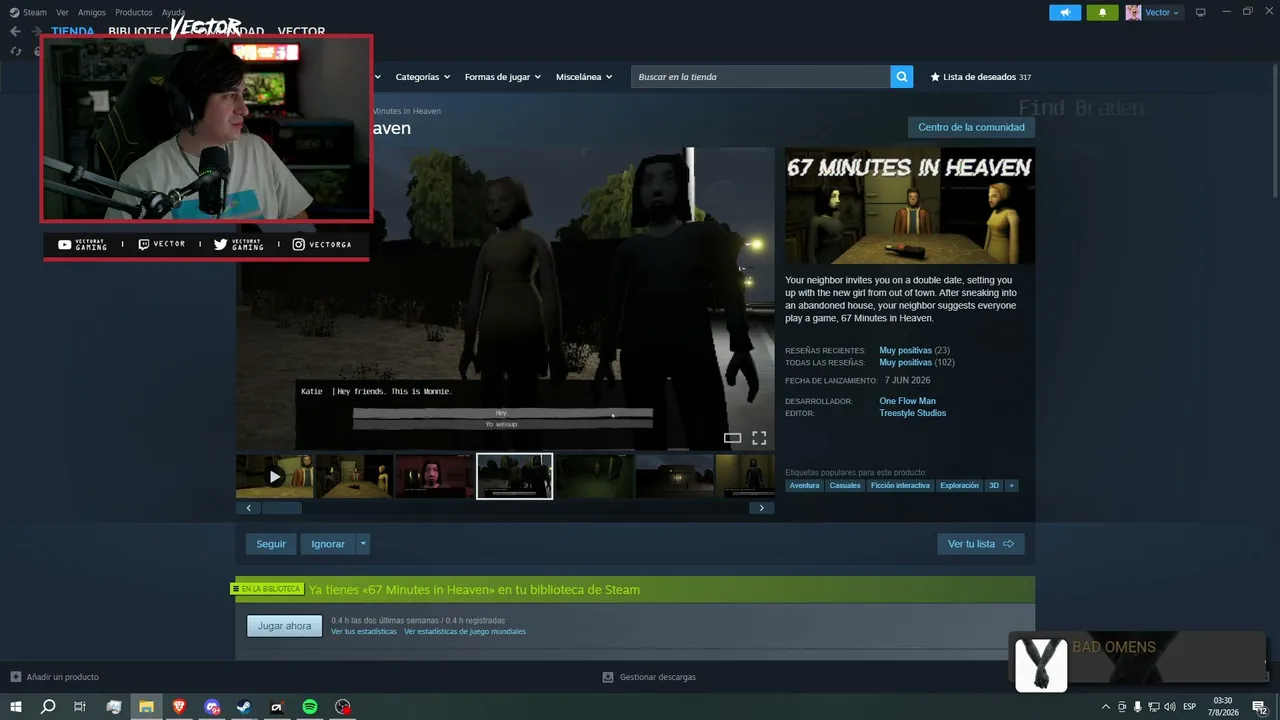Open the Windows notification center icon
Screen dimensions: 1280x720
(1259, 707)
